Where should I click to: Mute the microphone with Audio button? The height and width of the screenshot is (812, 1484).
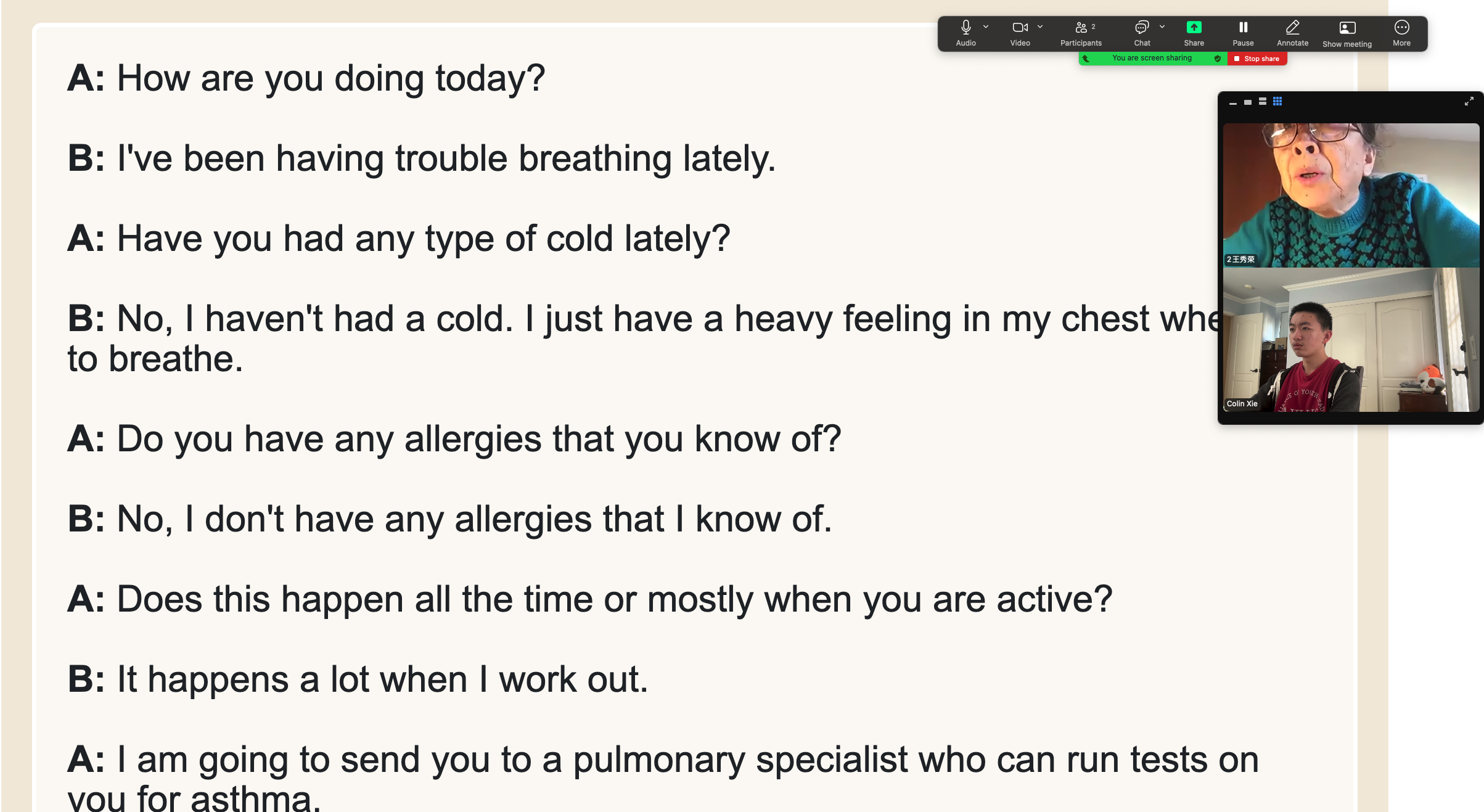(965, 33)
